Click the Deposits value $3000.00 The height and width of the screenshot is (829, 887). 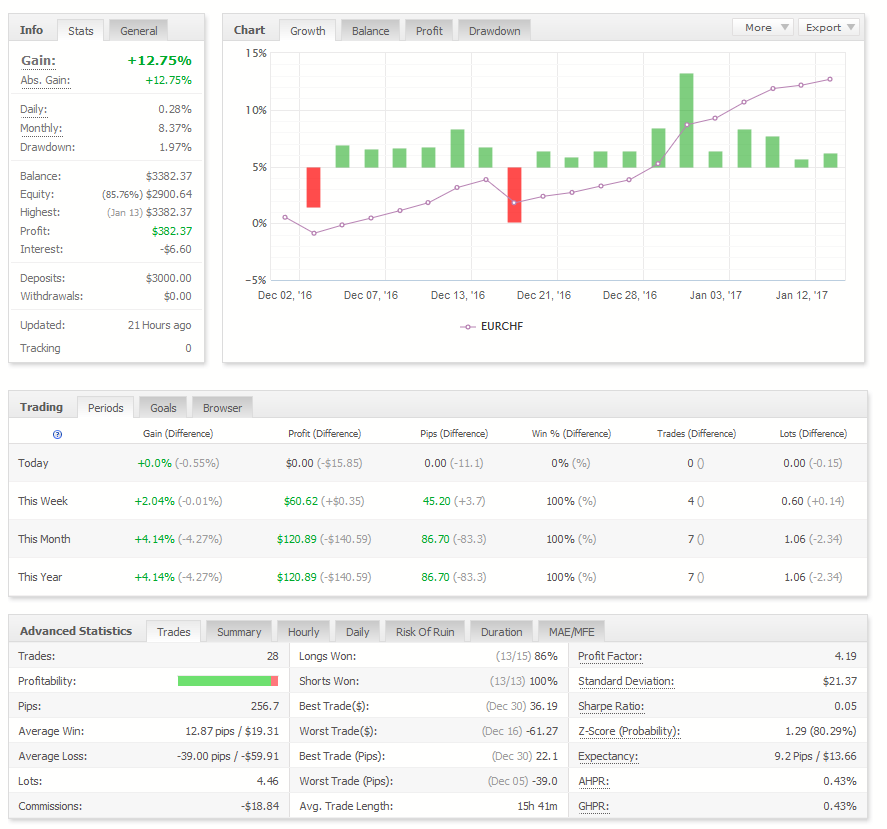click(x=169, y=278)
